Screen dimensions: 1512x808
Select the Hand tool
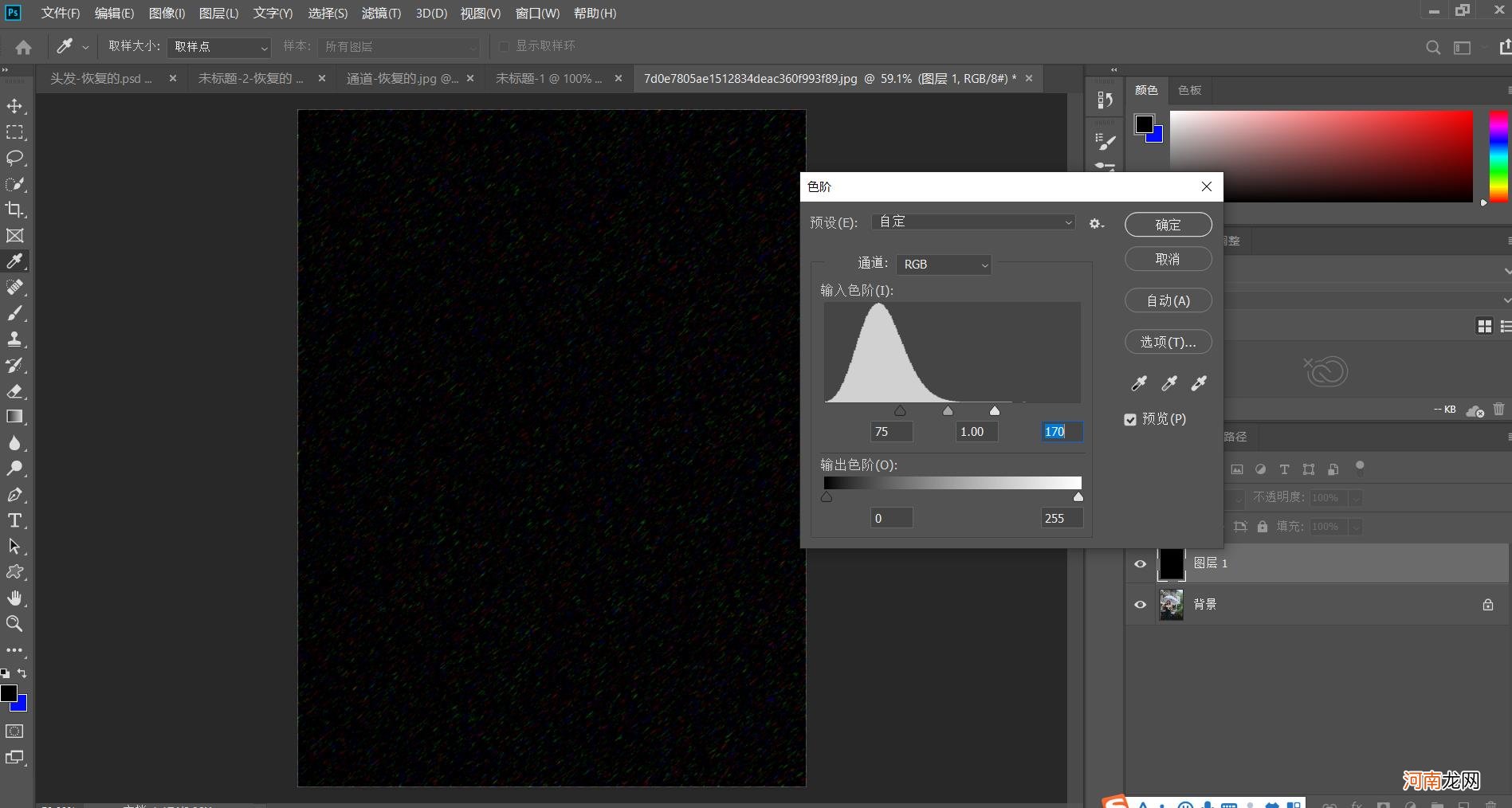[x=14, y=598]
